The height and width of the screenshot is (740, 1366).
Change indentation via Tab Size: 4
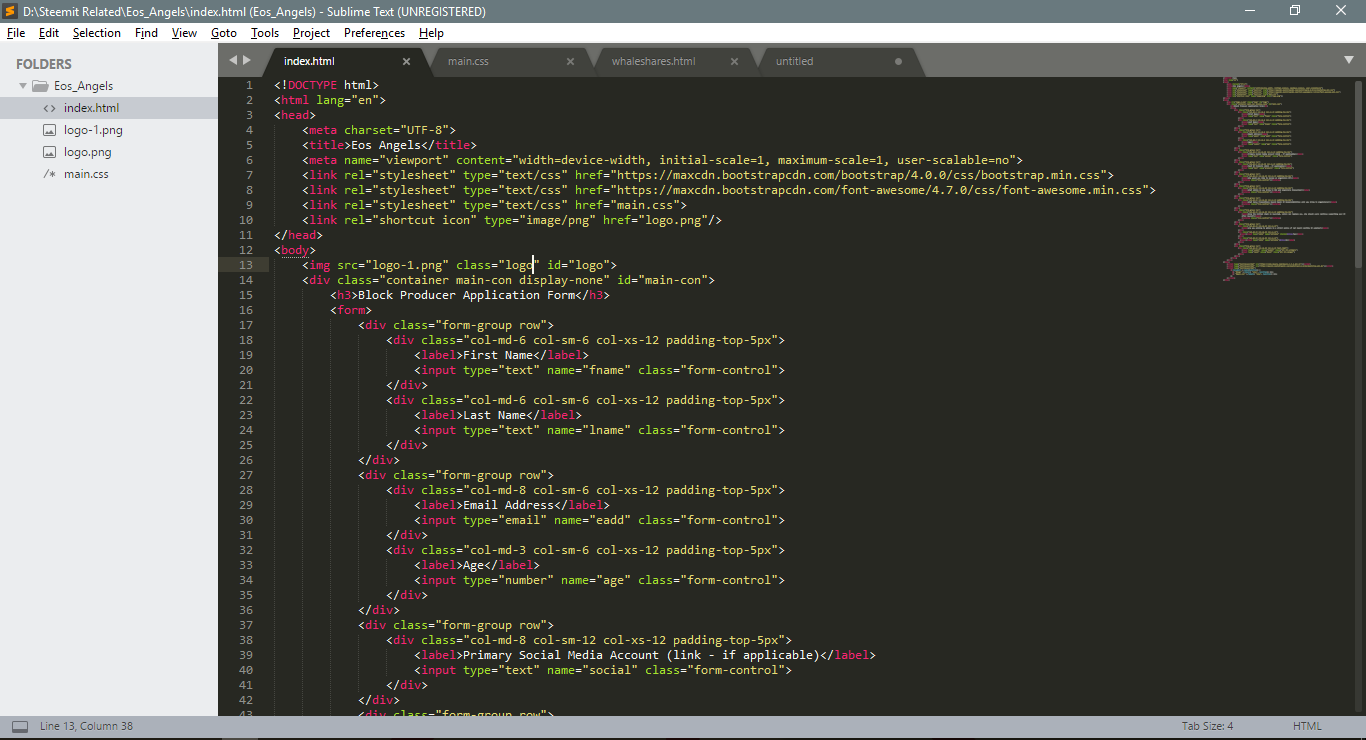click(1207, 726)
